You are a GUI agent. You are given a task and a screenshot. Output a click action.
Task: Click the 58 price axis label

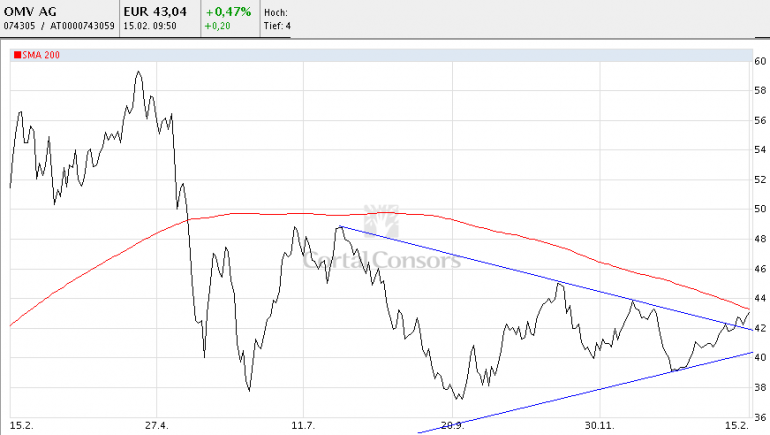point(760,90)
